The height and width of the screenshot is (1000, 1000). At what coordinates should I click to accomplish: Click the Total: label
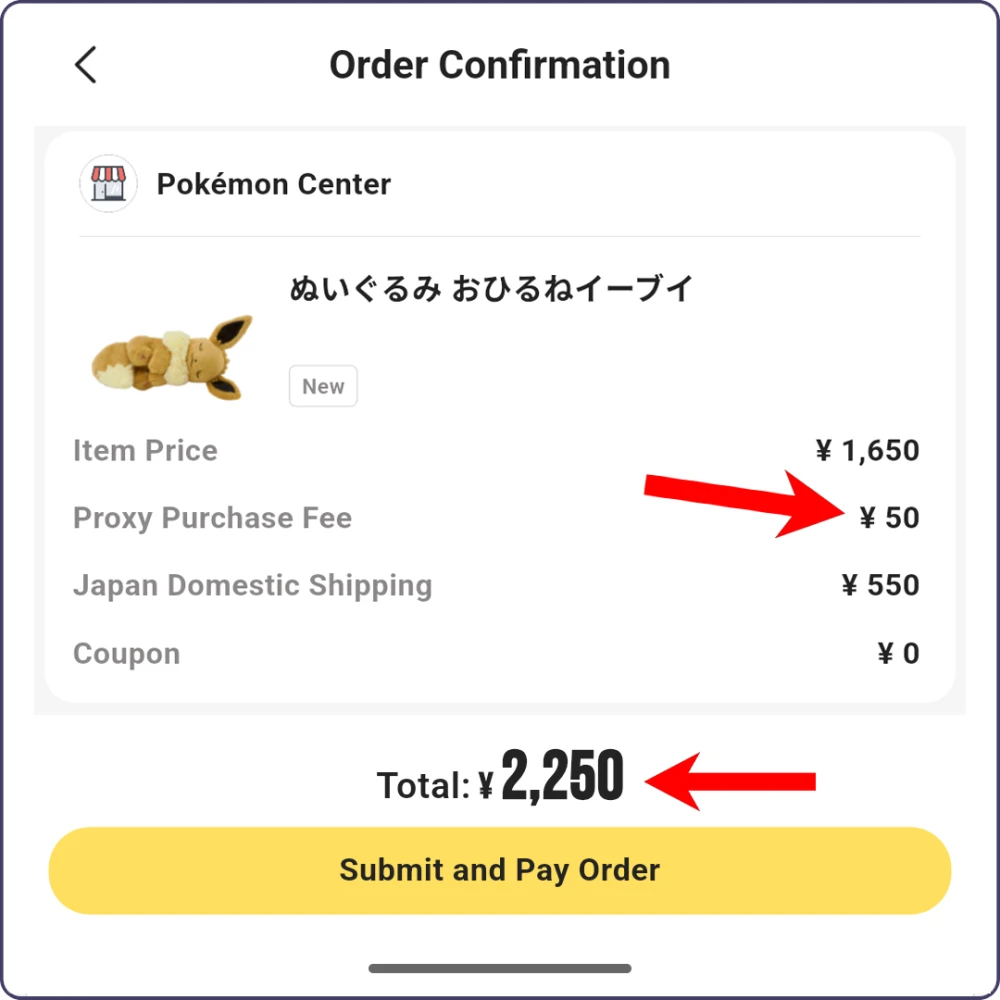(423, 786)
